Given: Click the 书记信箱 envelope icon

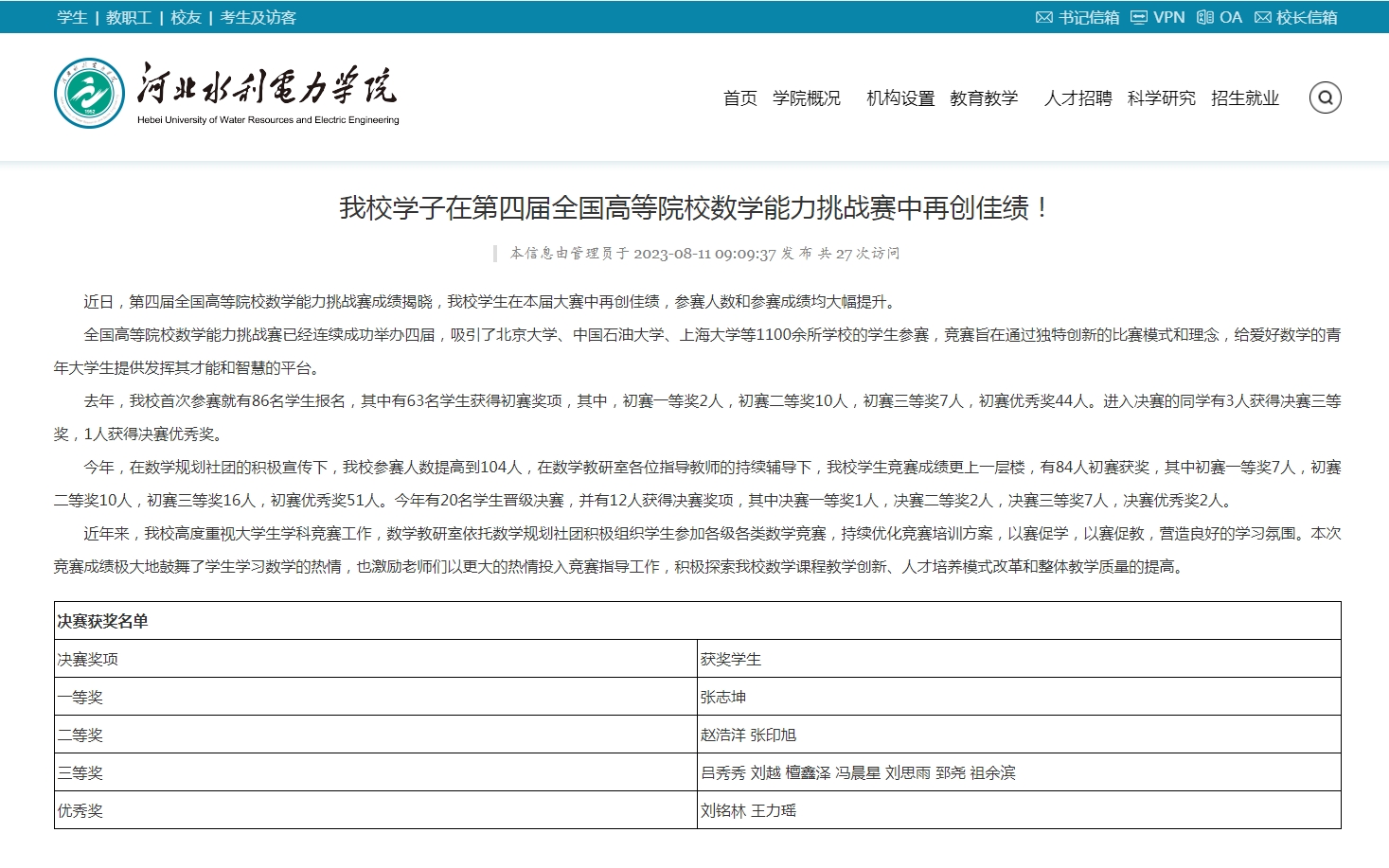Looking at the screenshot, I should [x=1042, y=16].
